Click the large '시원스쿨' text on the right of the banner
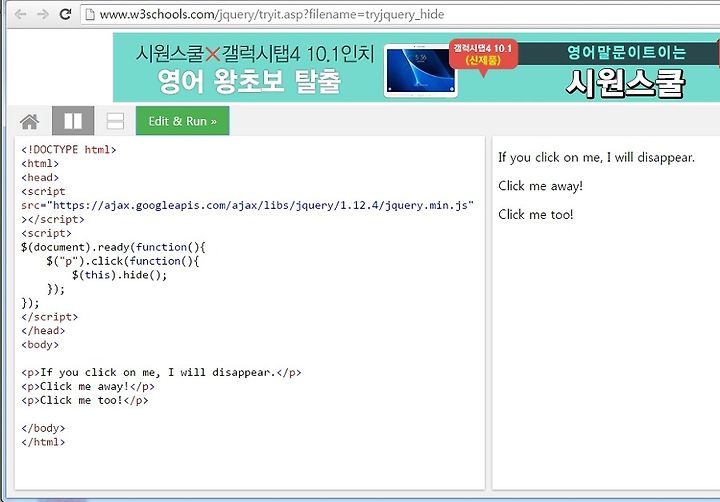 tap(625, 83)
